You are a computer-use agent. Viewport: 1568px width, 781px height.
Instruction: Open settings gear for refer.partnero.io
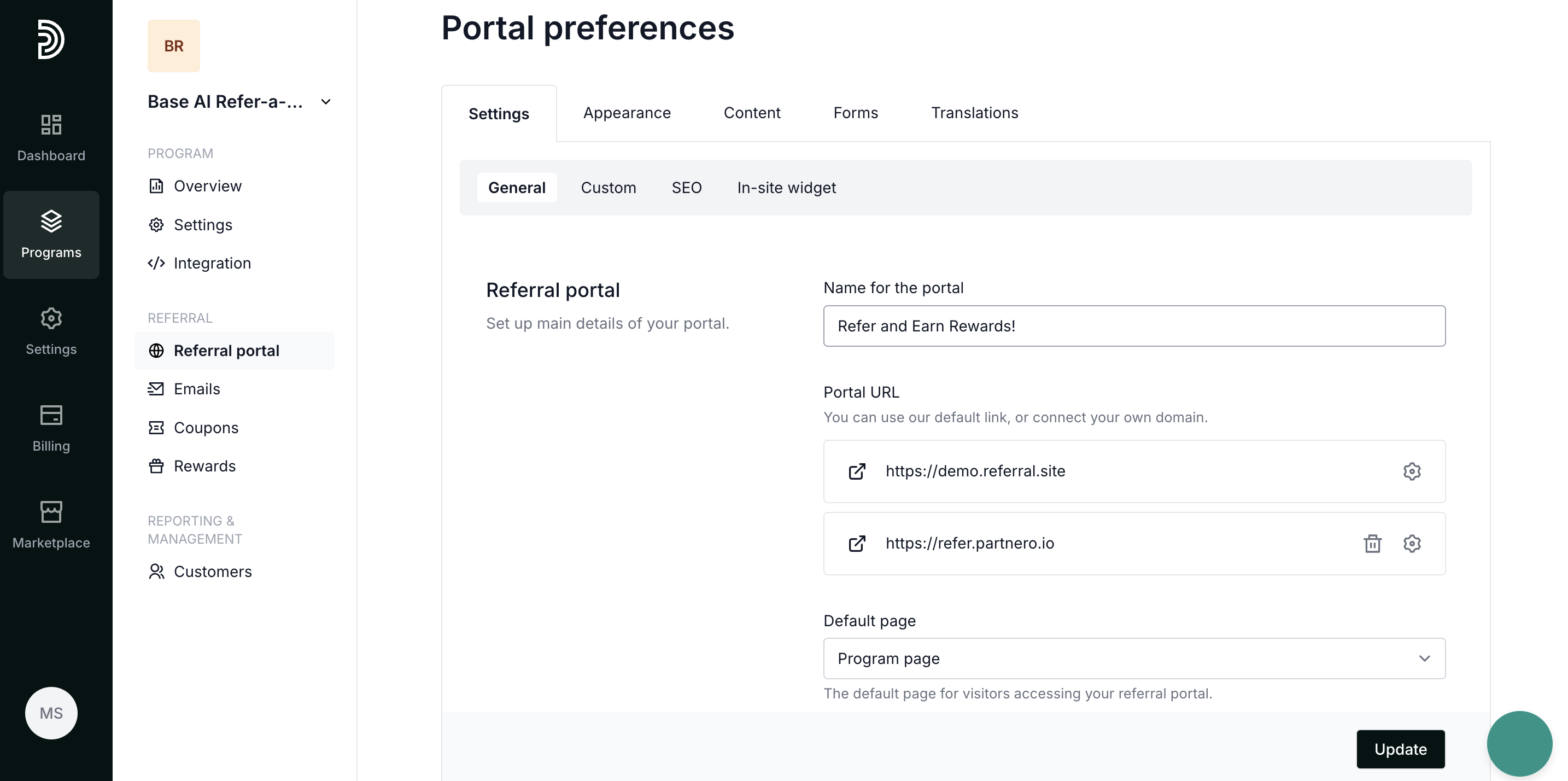point(1412,544)
